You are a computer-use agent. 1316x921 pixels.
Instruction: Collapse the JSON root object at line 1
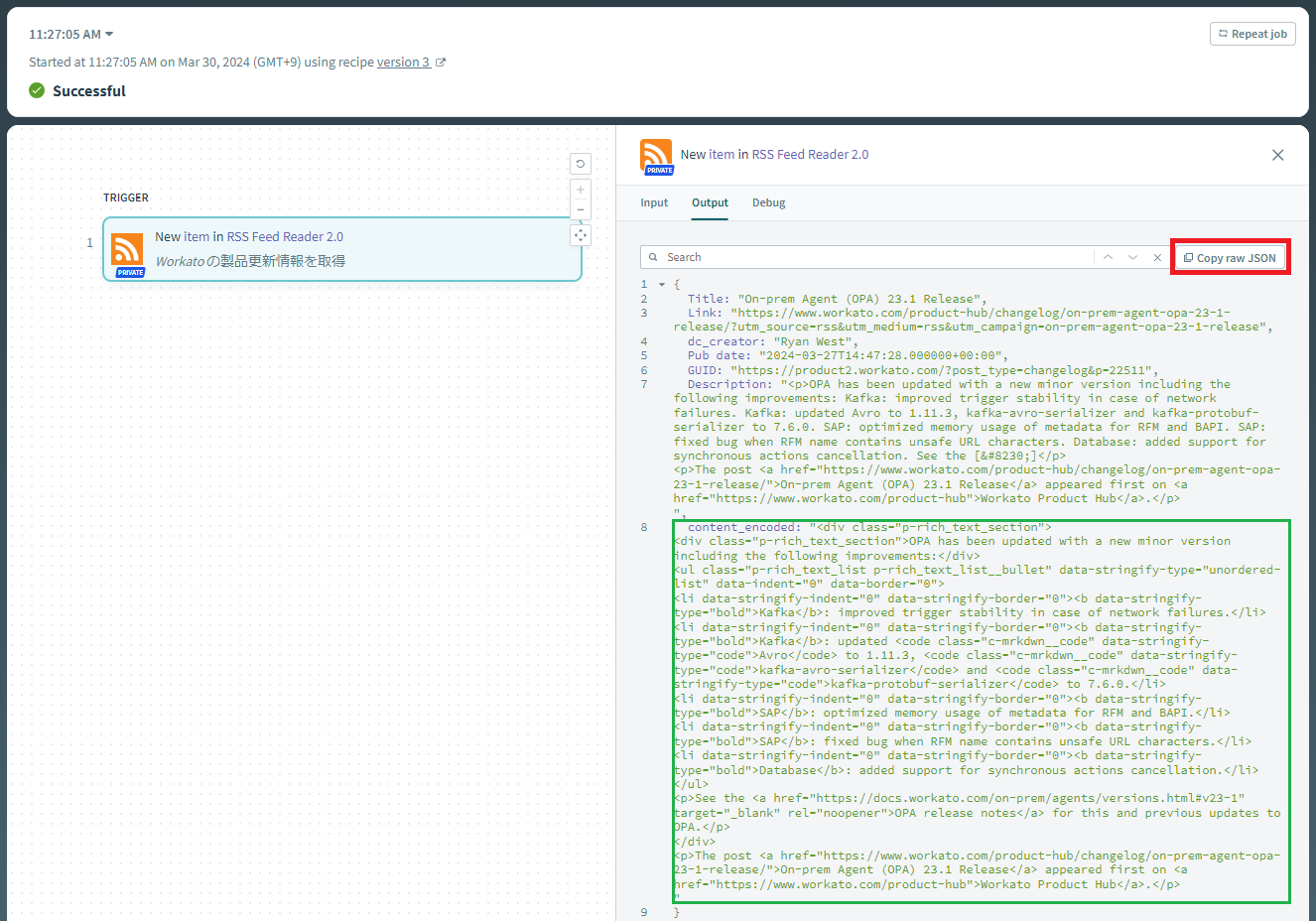(x=662, y=285)
